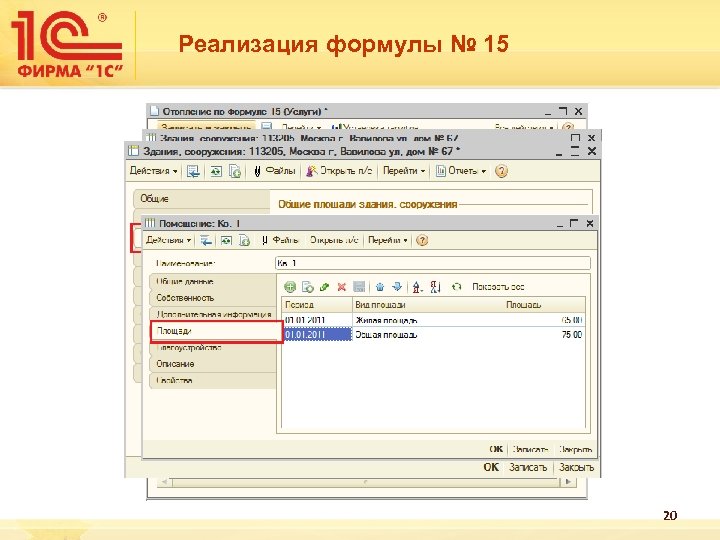The image size is (720, 540).
Task: Click Закрыть in Помещение window
Action: pos(575,450)
